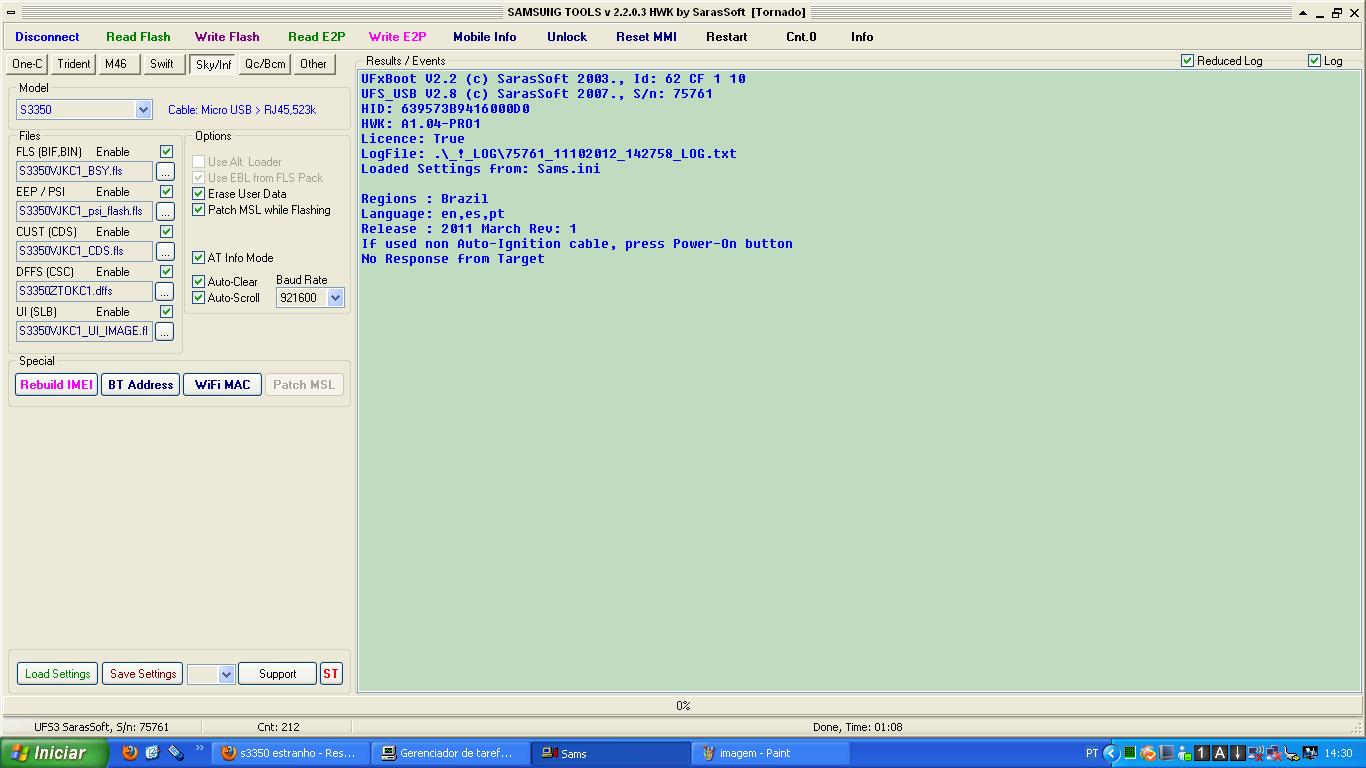The height and width of the screenshot is (768, 1366).
Task: Click Reset MMI
Action: [x=646, y=37]
